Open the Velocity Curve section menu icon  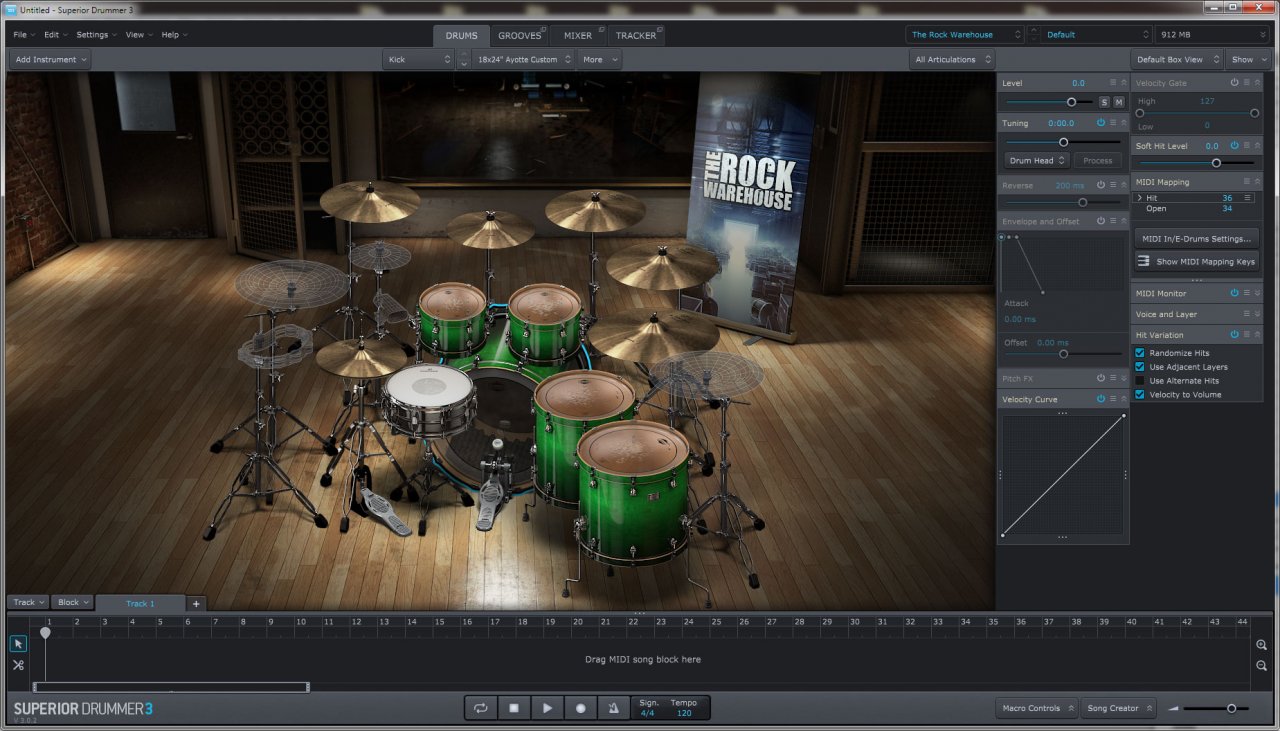click(1113, 399)
